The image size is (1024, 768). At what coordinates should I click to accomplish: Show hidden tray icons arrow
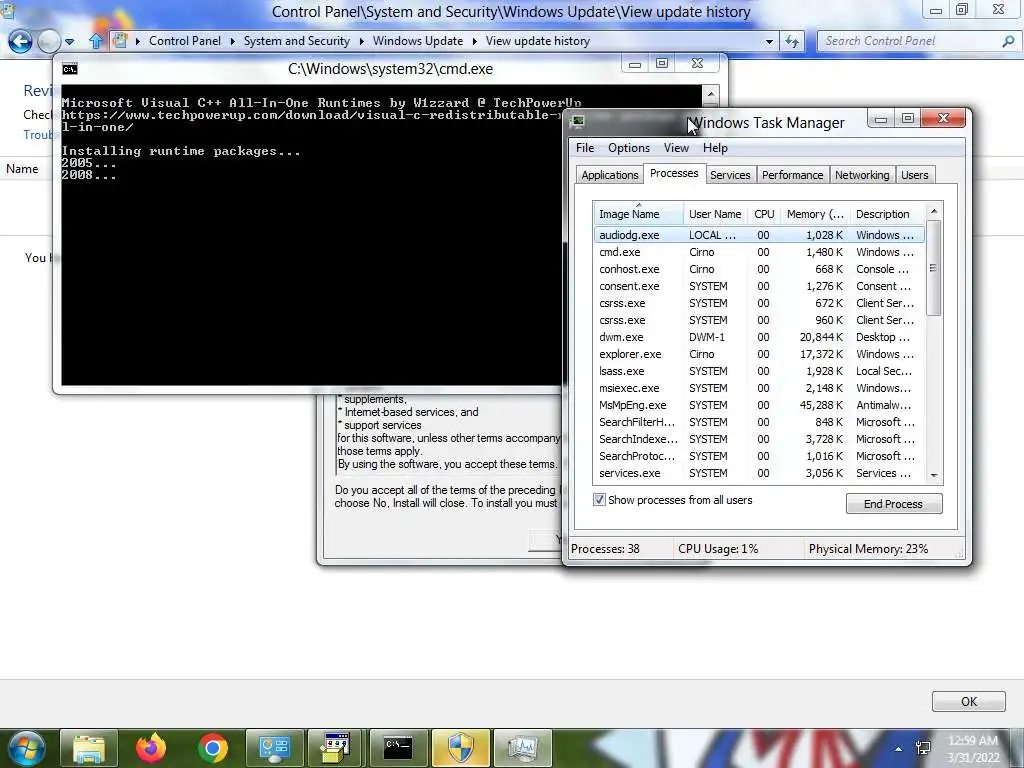(899, 749)
